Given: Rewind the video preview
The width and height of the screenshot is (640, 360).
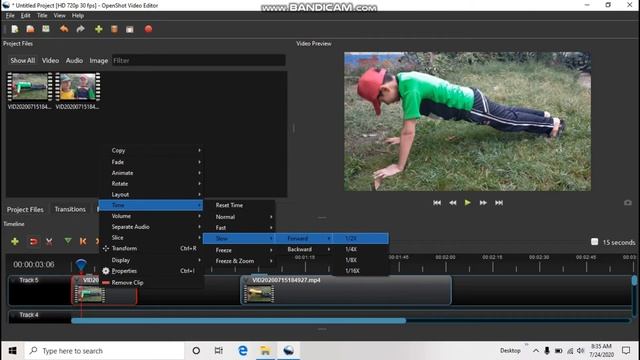Looking at the screenshot, I should (453, 203).
